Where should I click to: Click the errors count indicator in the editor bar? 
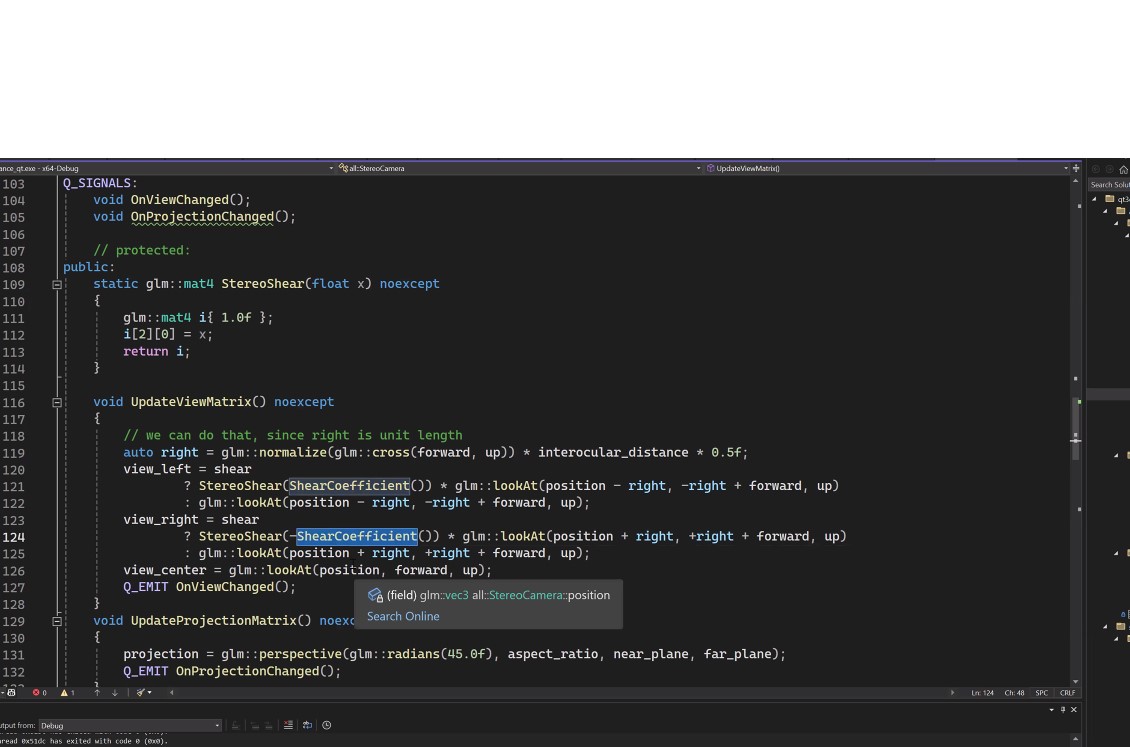[x=40, y=692]
